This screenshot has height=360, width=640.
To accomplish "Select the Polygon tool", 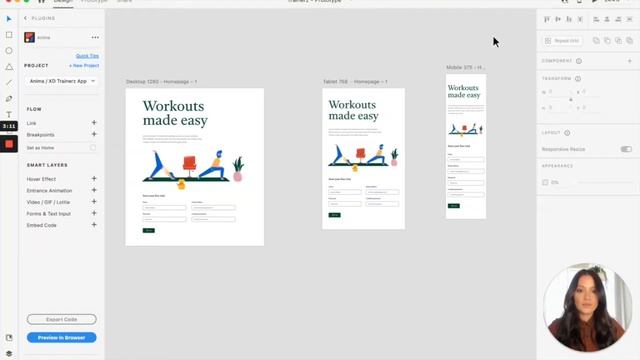I will point(9,67).
